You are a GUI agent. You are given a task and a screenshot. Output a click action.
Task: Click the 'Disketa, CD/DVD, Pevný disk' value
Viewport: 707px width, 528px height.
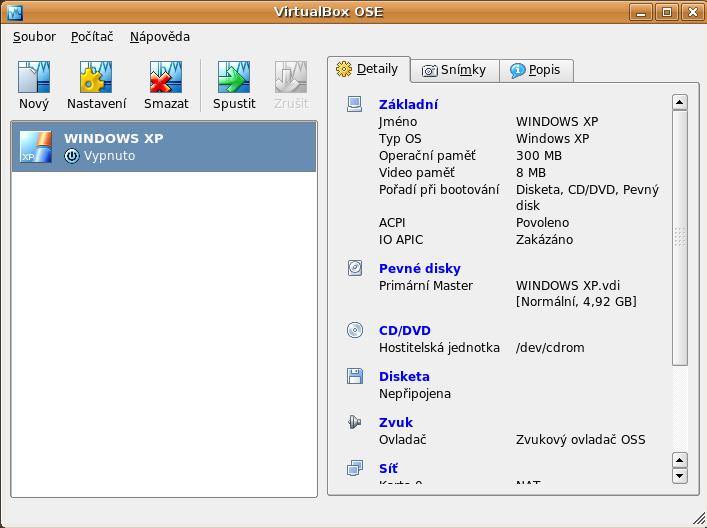point(588,197)
